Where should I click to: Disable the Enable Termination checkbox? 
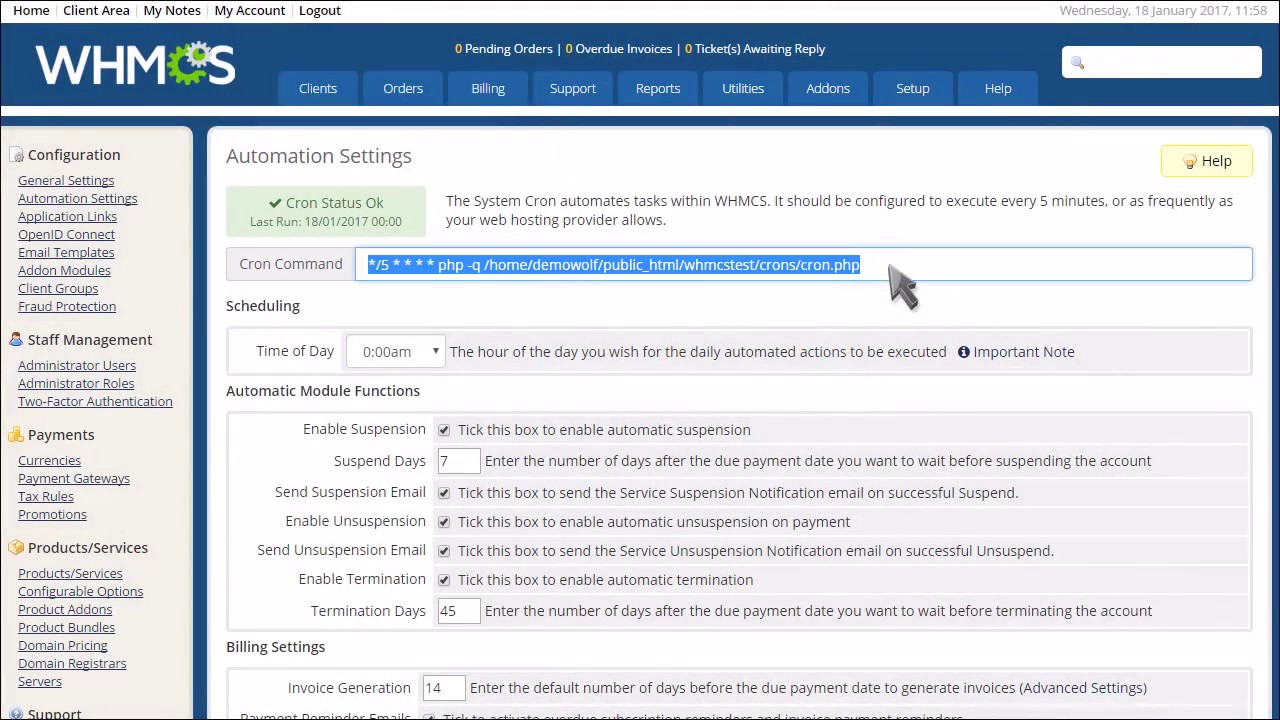[x=444, y=580]
